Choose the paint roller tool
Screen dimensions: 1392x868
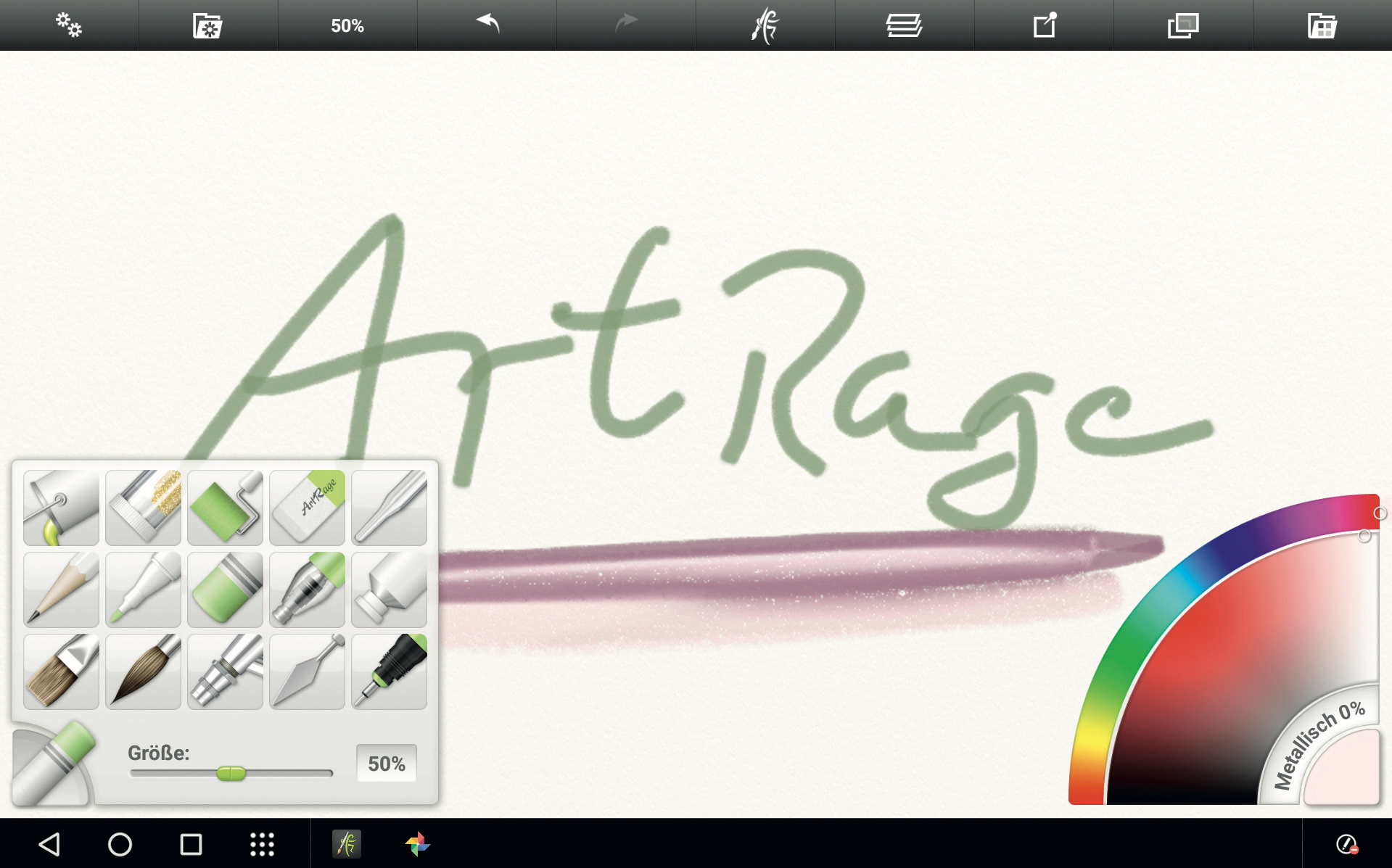[225, 507]
